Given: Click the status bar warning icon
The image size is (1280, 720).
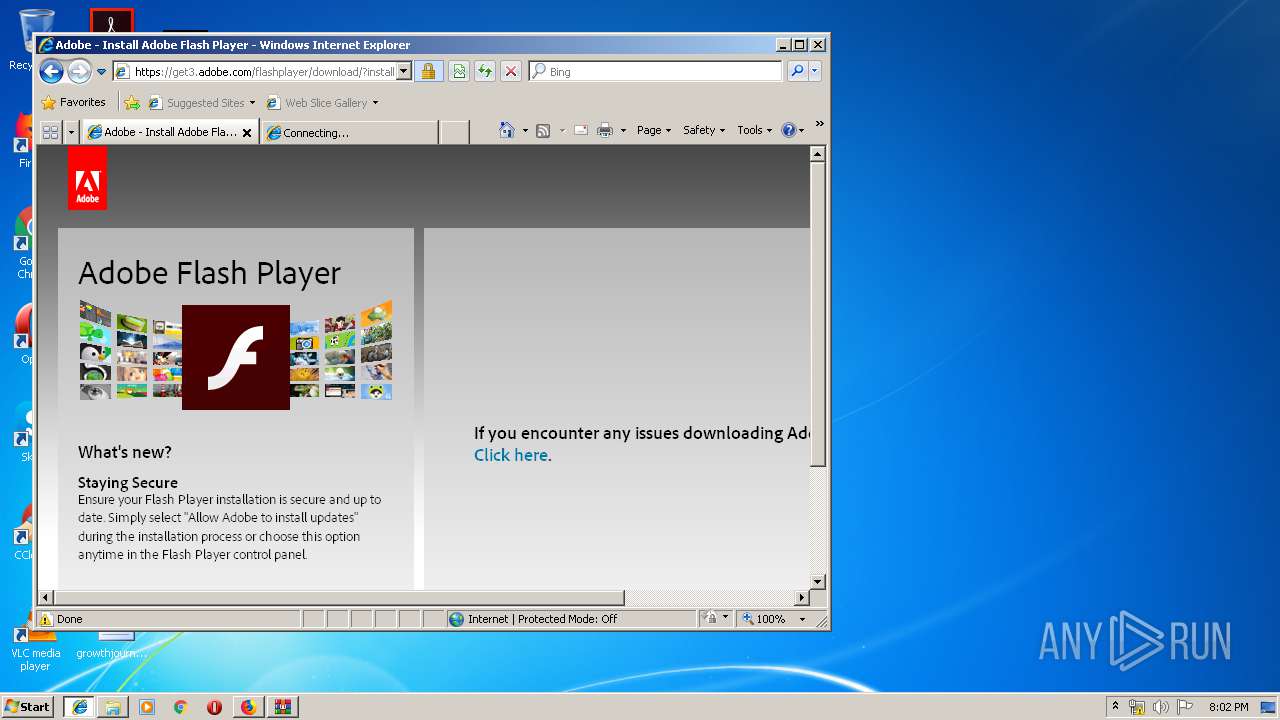Looking at the screenshot, I should [45, 619].
